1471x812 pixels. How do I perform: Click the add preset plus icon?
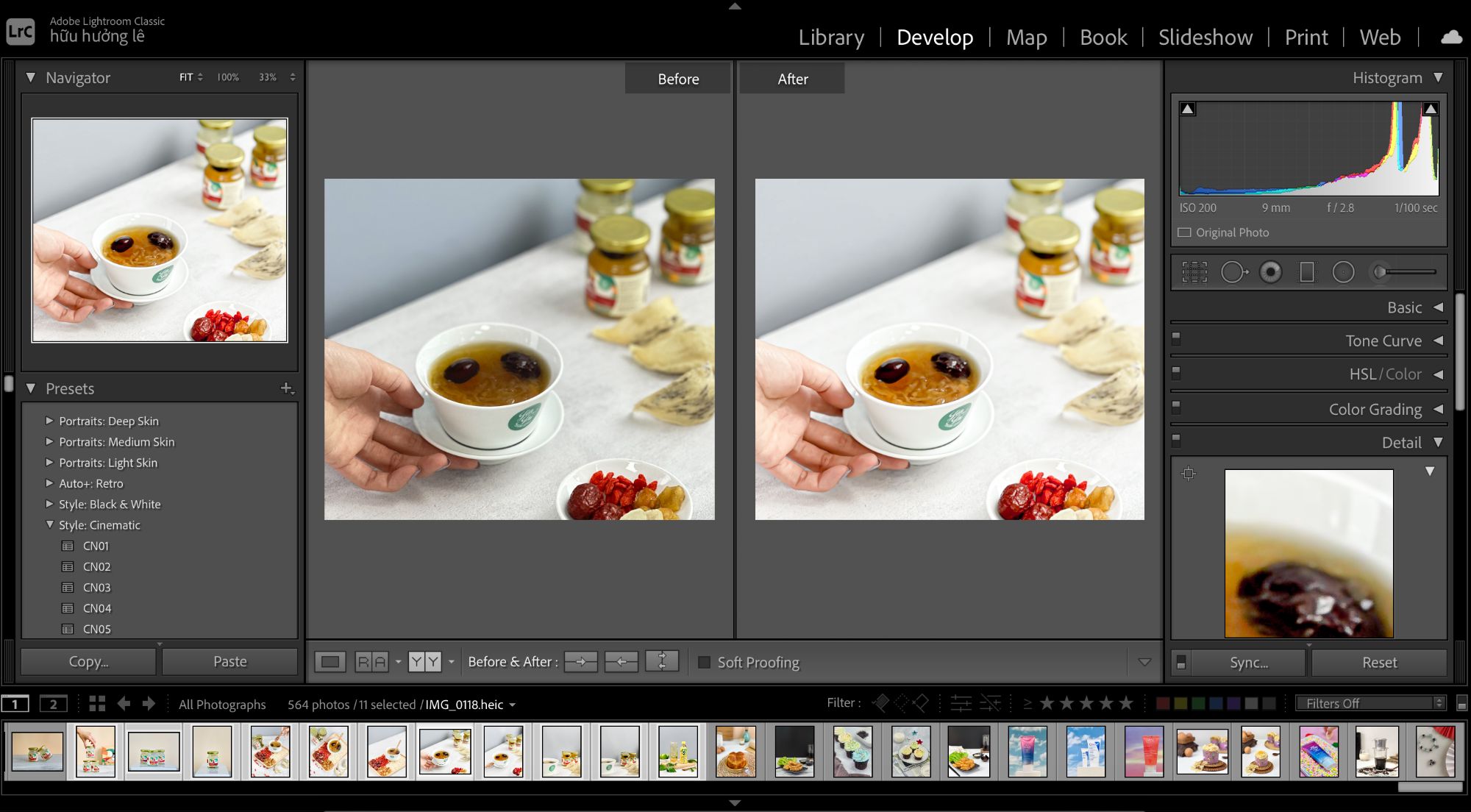[287, 388]
